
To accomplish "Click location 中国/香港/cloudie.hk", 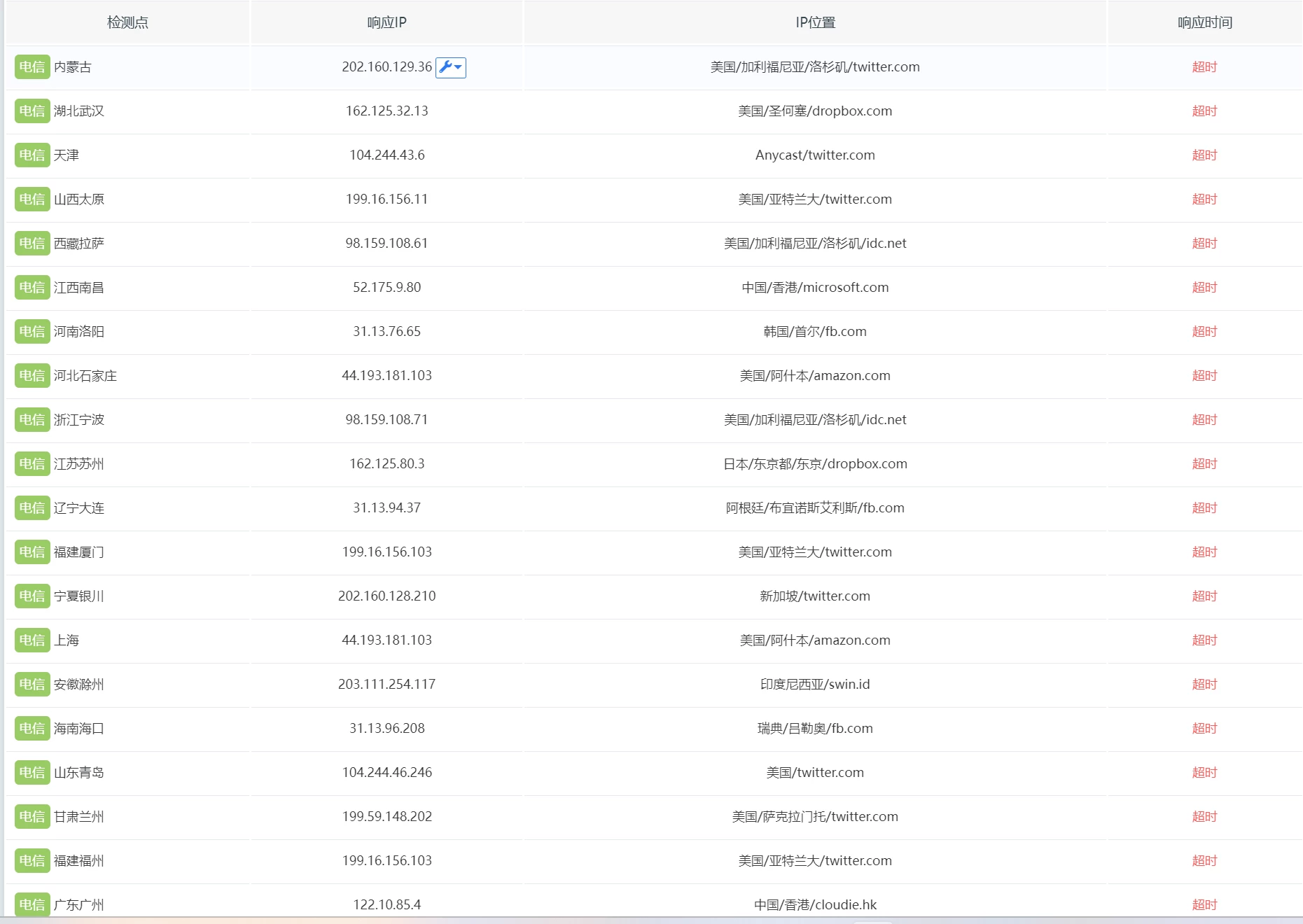I will (x=815, y=905).
